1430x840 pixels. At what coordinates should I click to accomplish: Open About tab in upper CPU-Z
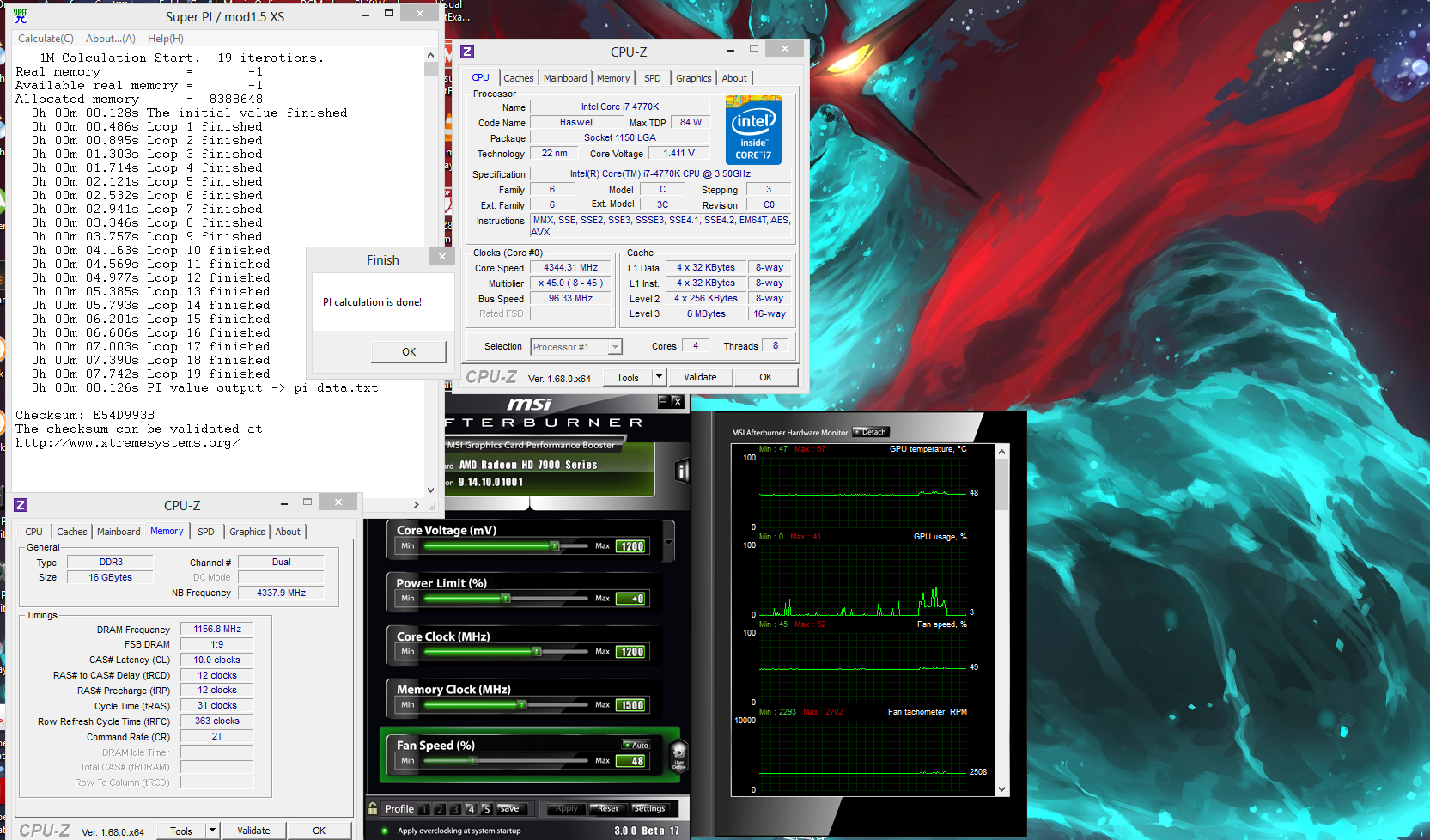pos(734,78)
